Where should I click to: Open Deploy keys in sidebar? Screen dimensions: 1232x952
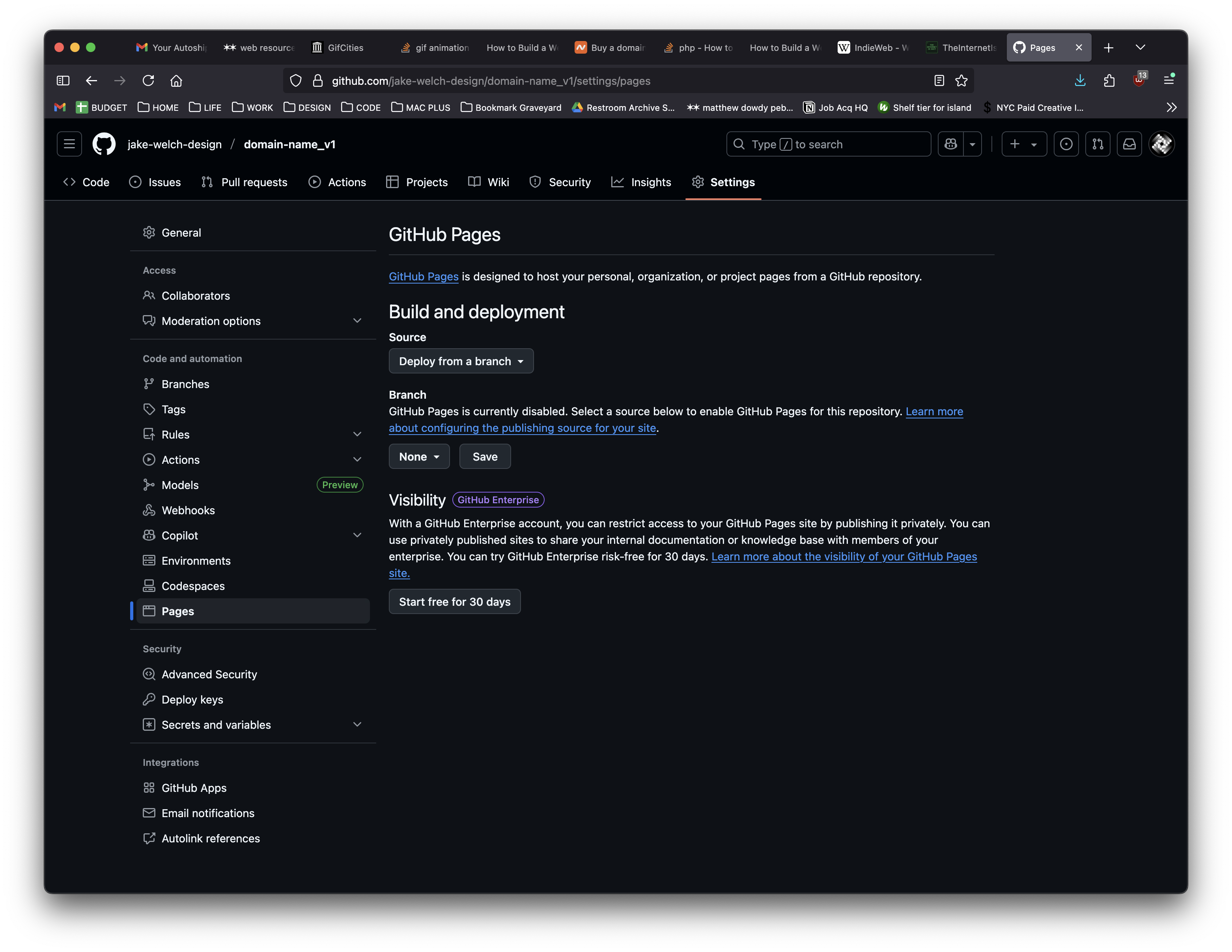(x=253, y=699)
